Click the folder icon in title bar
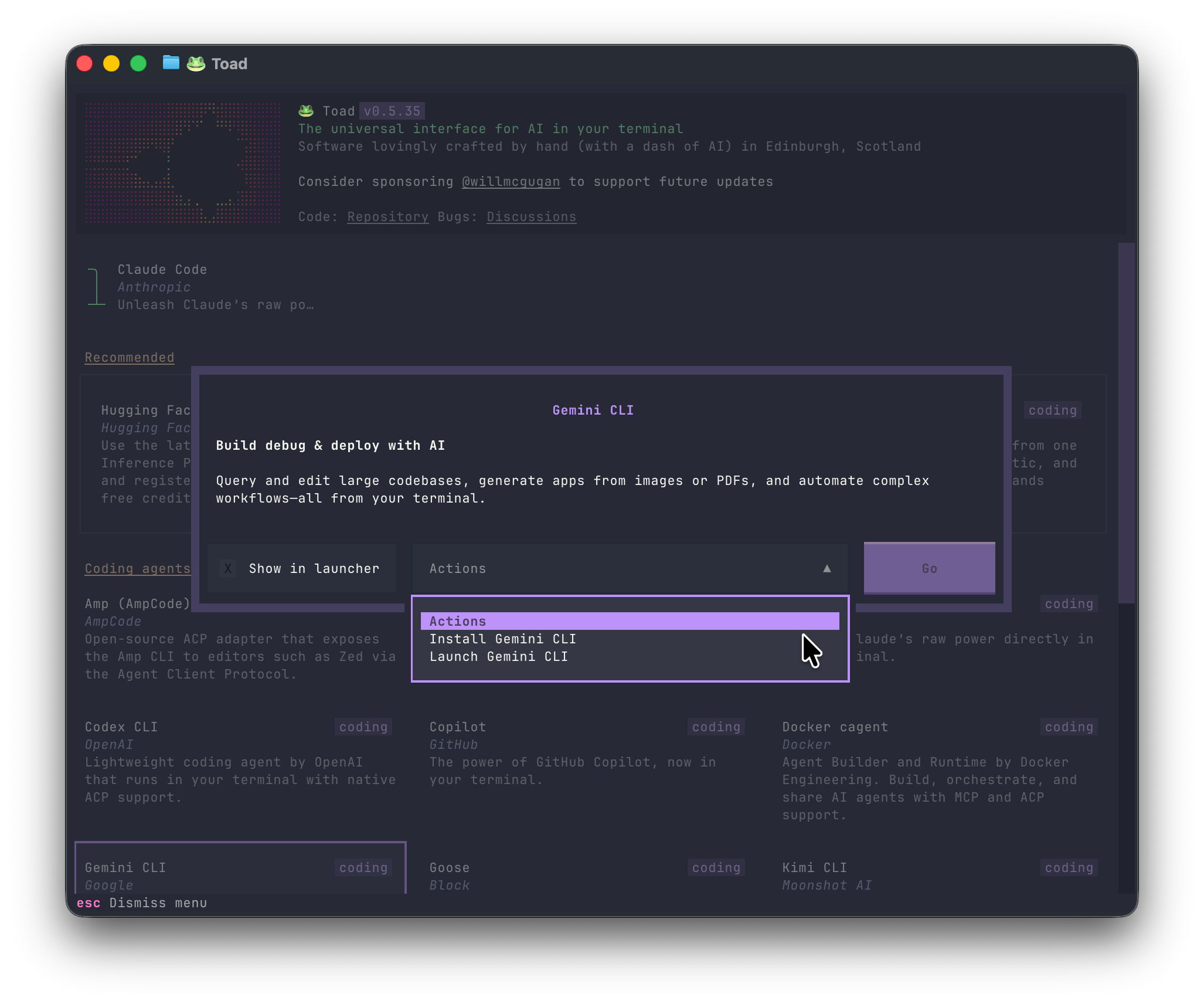The height and width of the screenshot is (1004, 1204). [171, 63]
